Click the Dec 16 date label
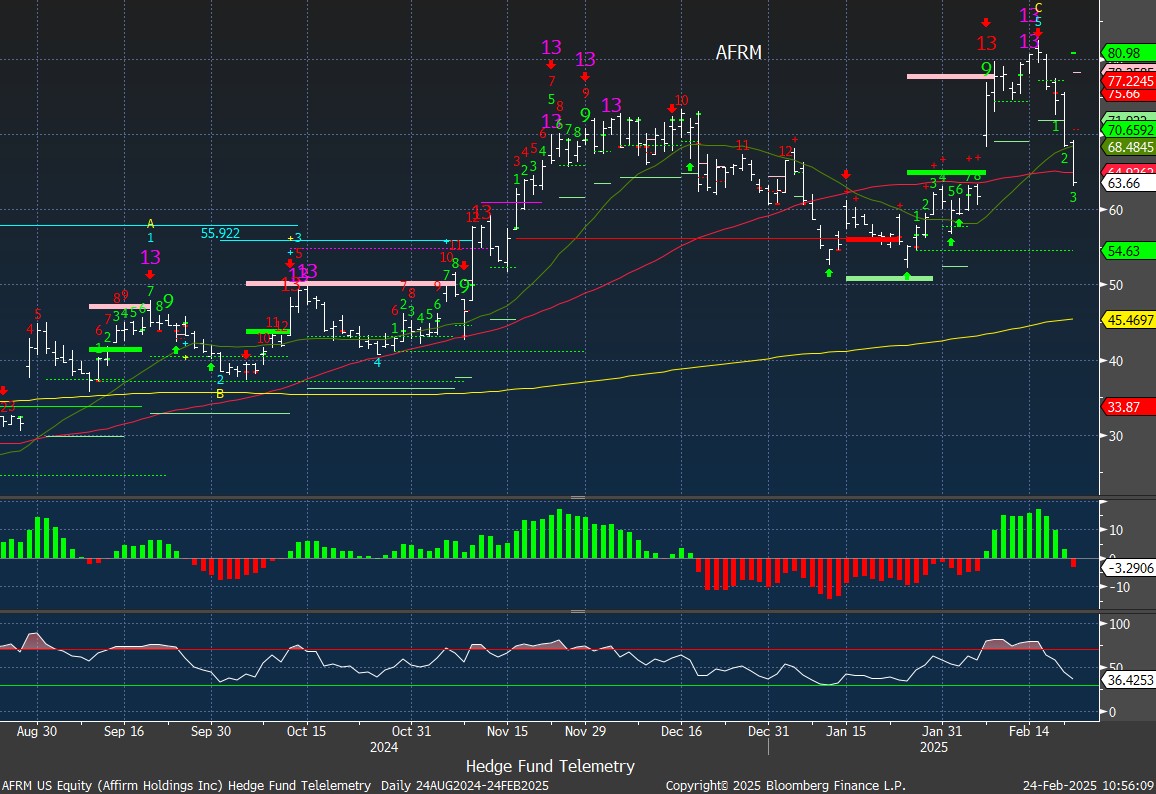1156x794 pixels. point(681,731)
